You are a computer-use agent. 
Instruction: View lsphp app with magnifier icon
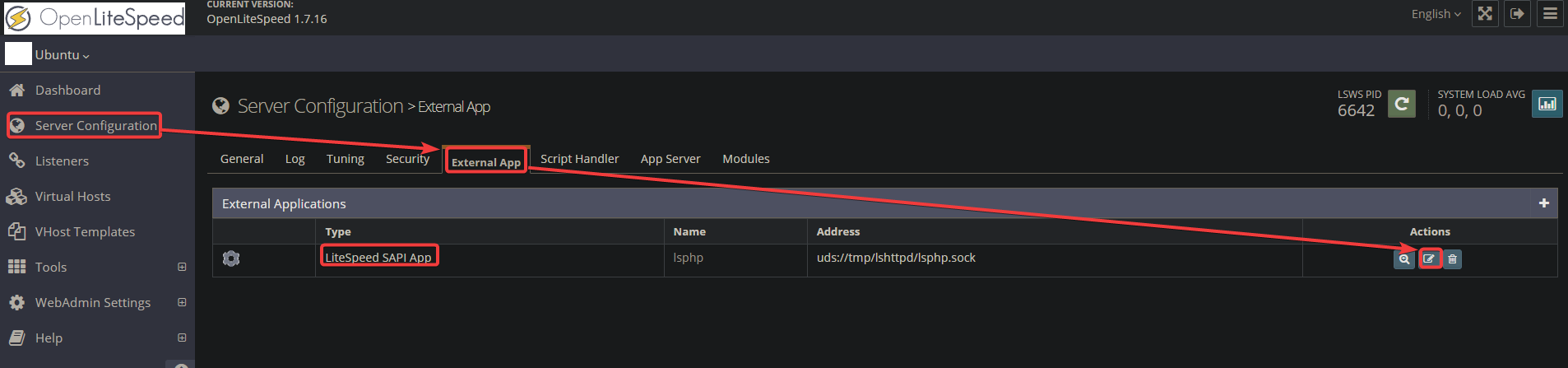coord(1404,259)
